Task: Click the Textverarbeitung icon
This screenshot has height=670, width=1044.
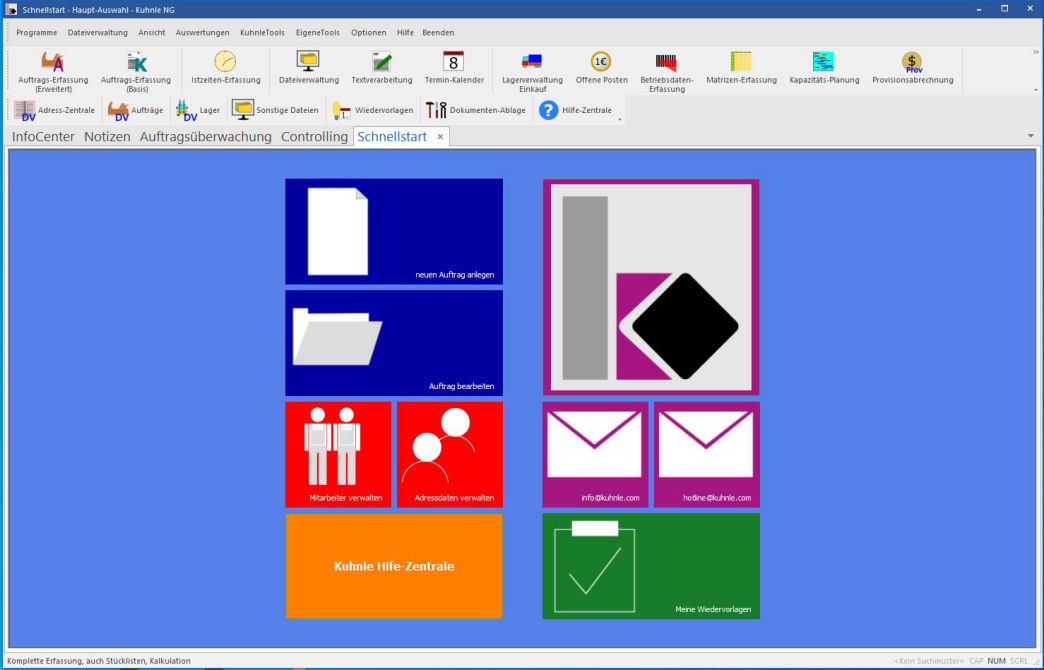Action: pos(381,62)
